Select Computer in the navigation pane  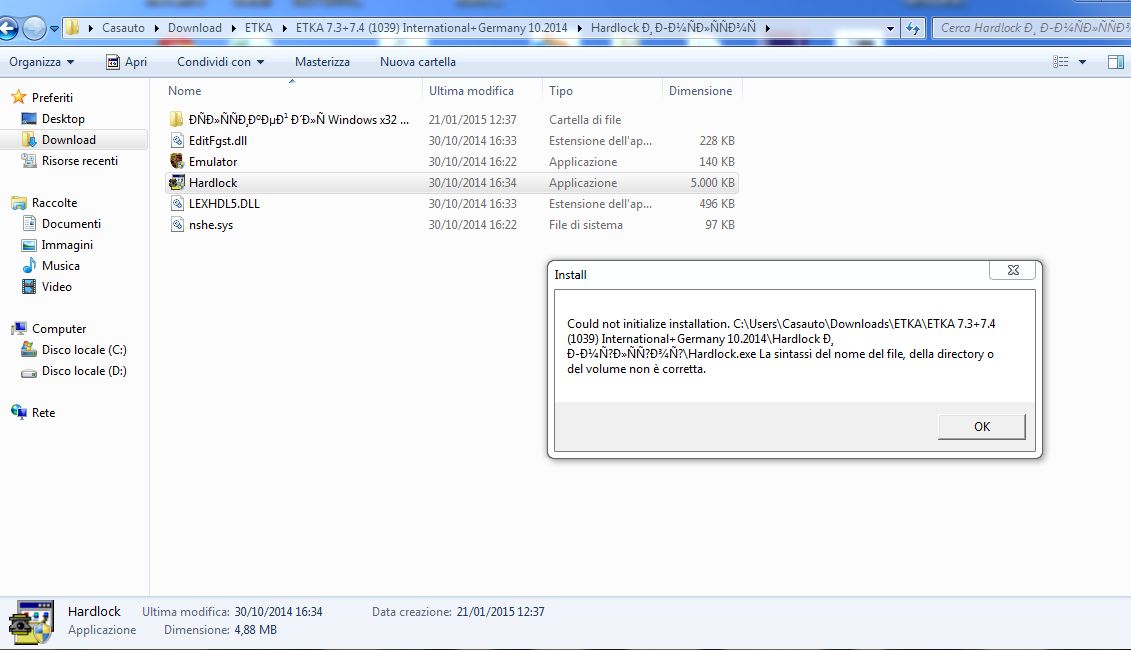[x=58, y=328]
